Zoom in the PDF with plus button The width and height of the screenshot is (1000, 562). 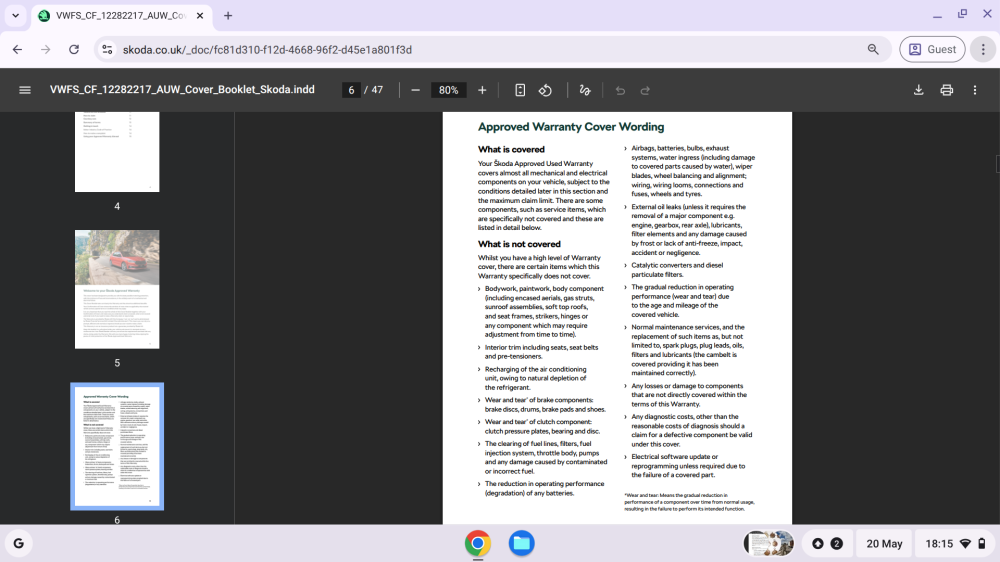pyautogui.click(x=482, y=90)
